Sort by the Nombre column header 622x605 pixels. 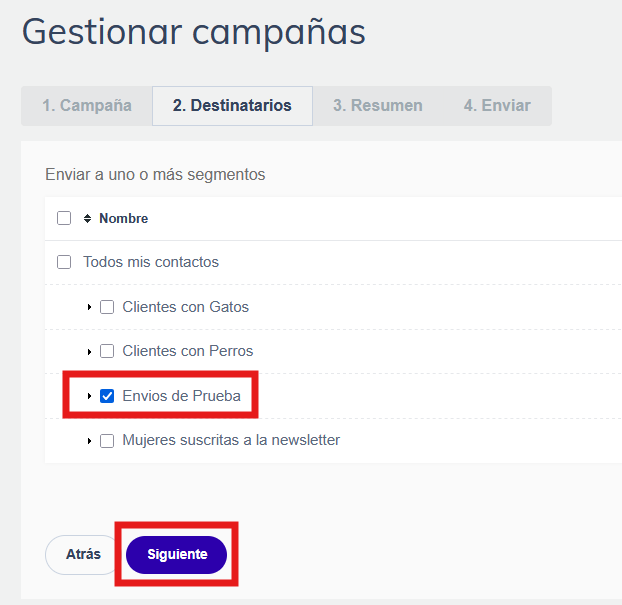tap(123, 219)
